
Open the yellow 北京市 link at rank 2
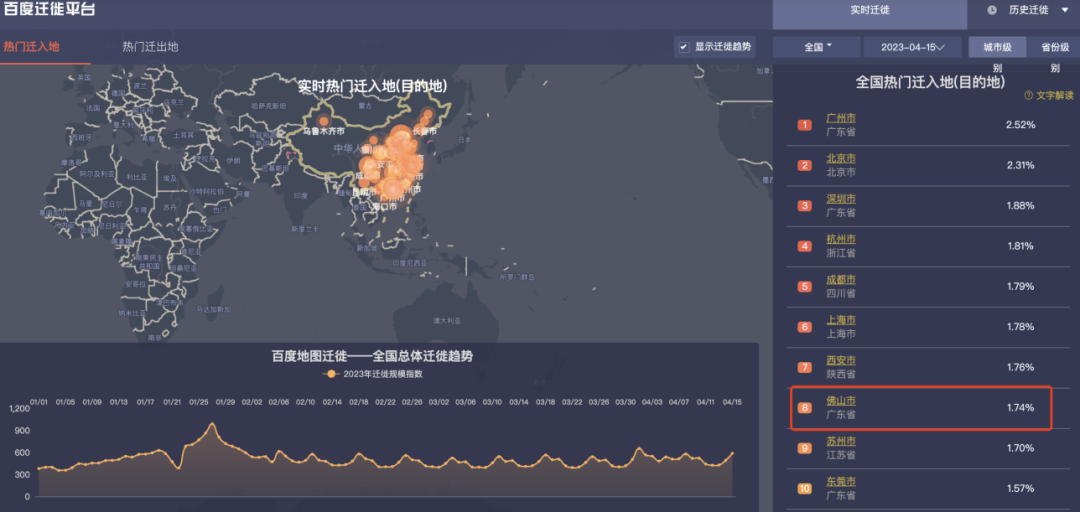tap(841, 158)
